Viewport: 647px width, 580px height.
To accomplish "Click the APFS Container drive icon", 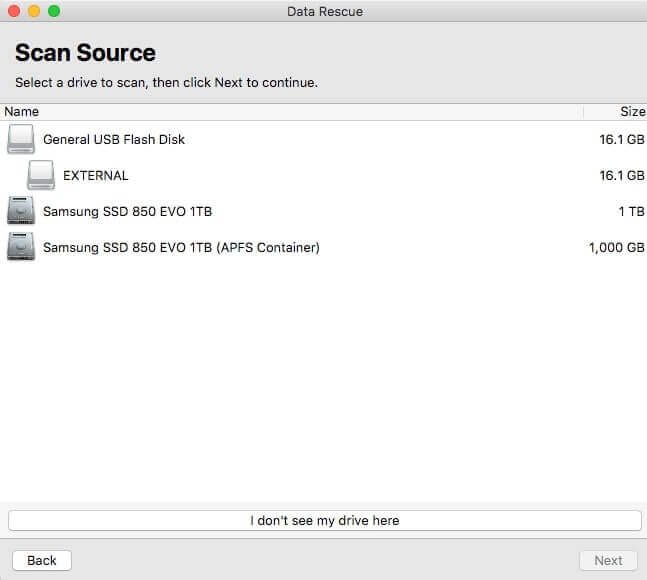I will [x=21, y=247].
